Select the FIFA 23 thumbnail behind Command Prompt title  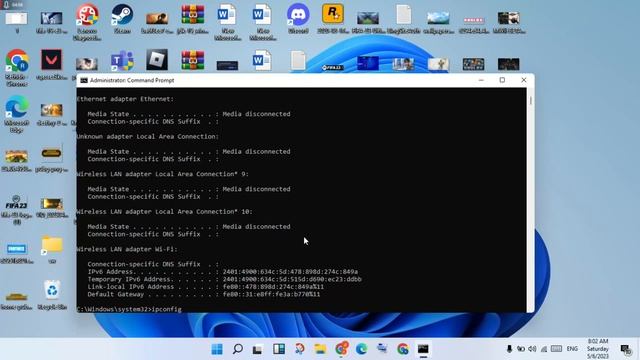click(333, 67)
